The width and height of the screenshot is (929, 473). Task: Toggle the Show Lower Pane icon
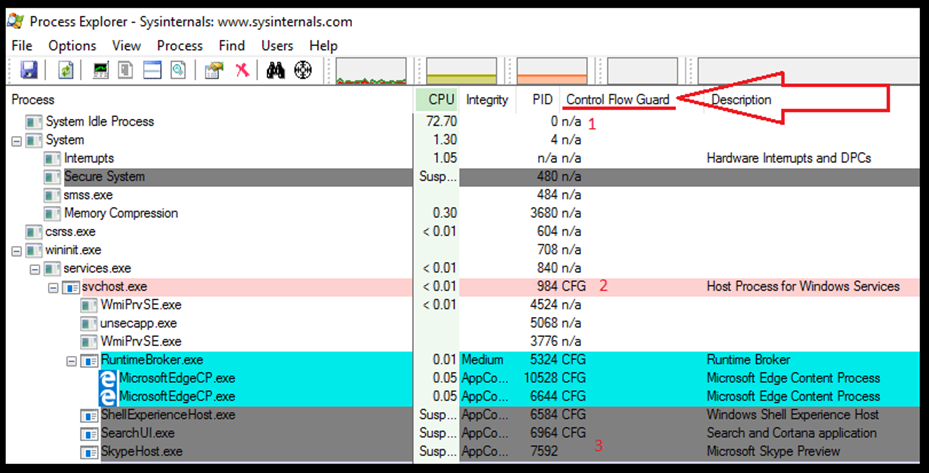pyautogui.click(x=152, y=71)
